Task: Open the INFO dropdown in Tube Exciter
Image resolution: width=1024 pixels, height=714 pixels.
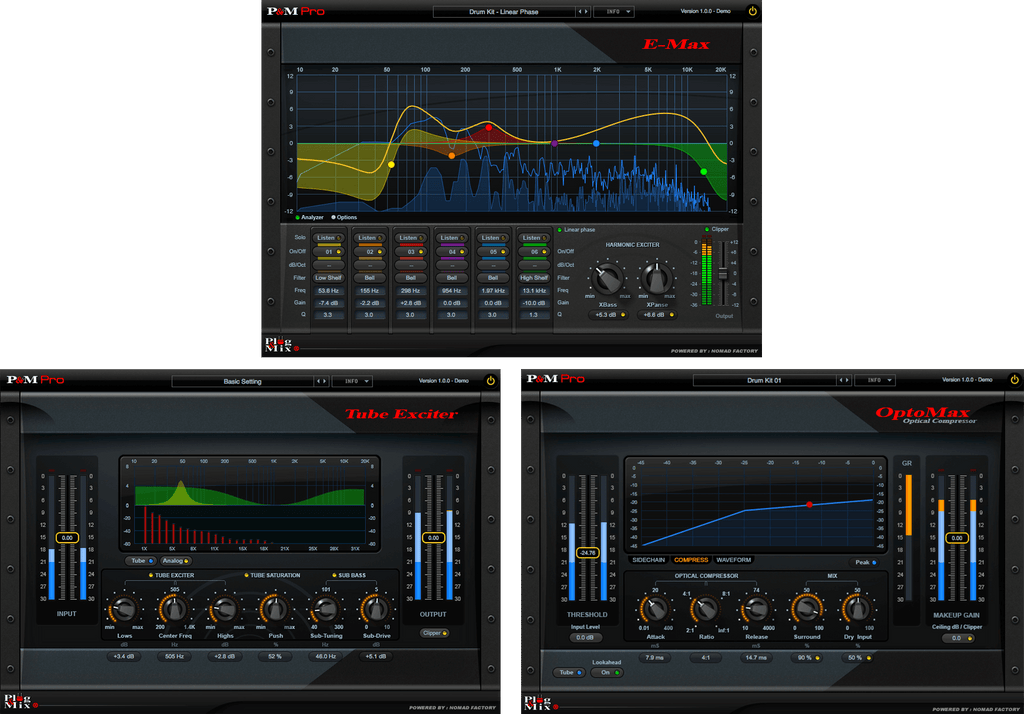Action: tap(352, 381)
